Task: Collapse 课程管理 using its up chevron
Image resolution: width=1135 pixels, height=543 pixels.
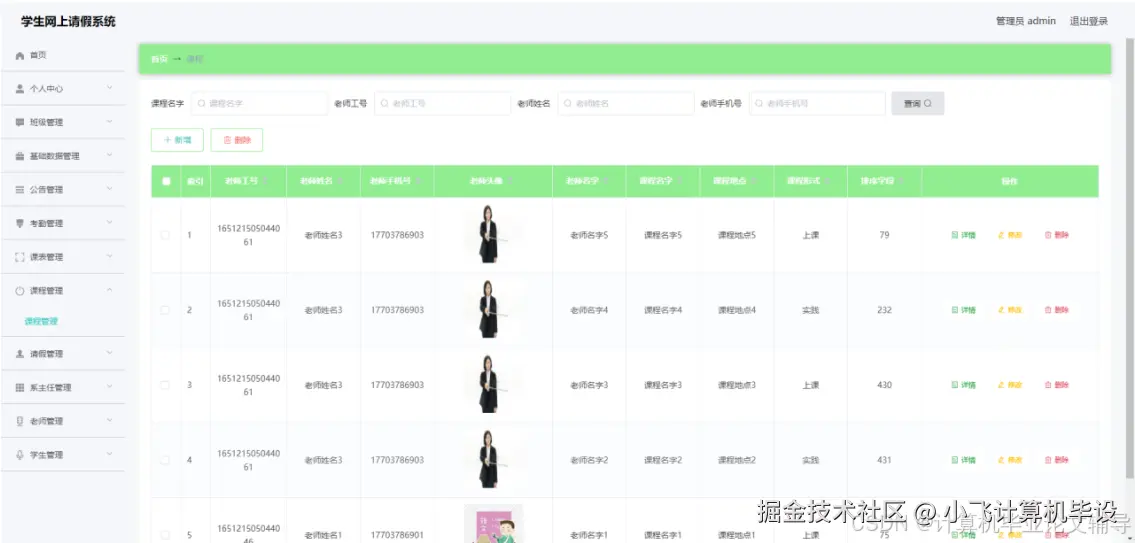Action: click(109, 290)
